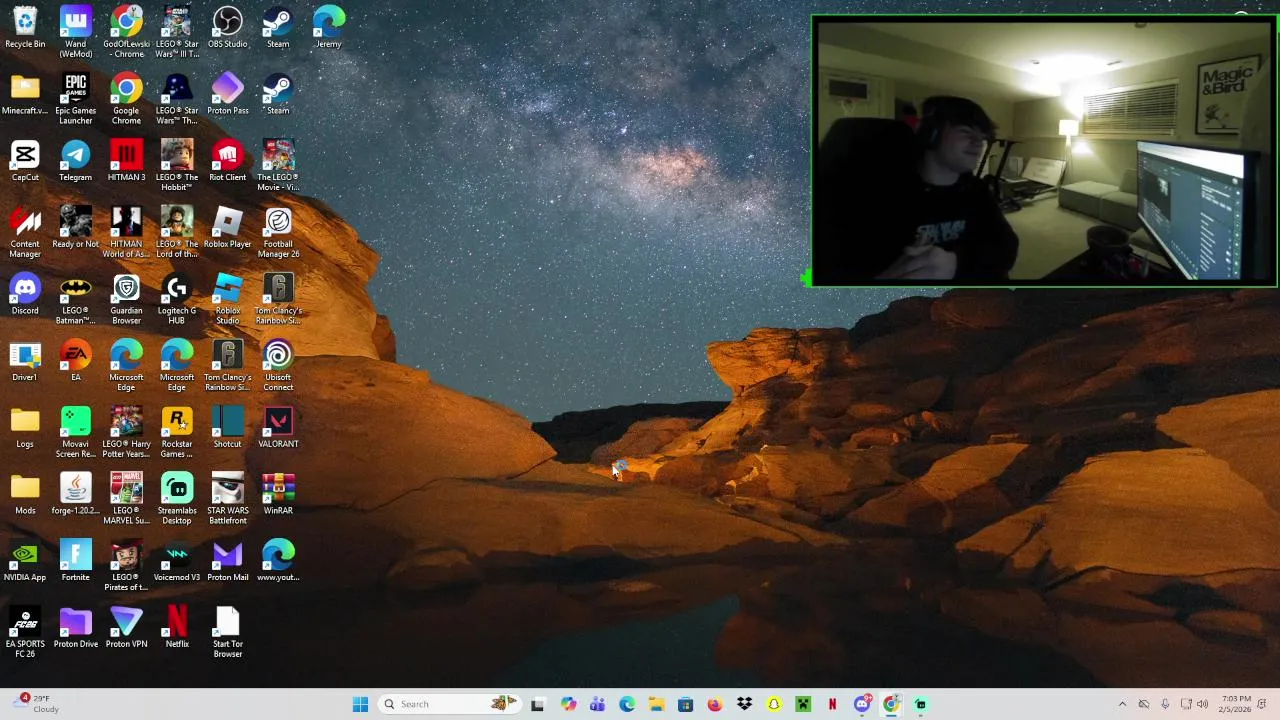This screenshot has height=720, width=1280.
Task: Select the Fortnite desktop icon
Action: coord(76,561)
